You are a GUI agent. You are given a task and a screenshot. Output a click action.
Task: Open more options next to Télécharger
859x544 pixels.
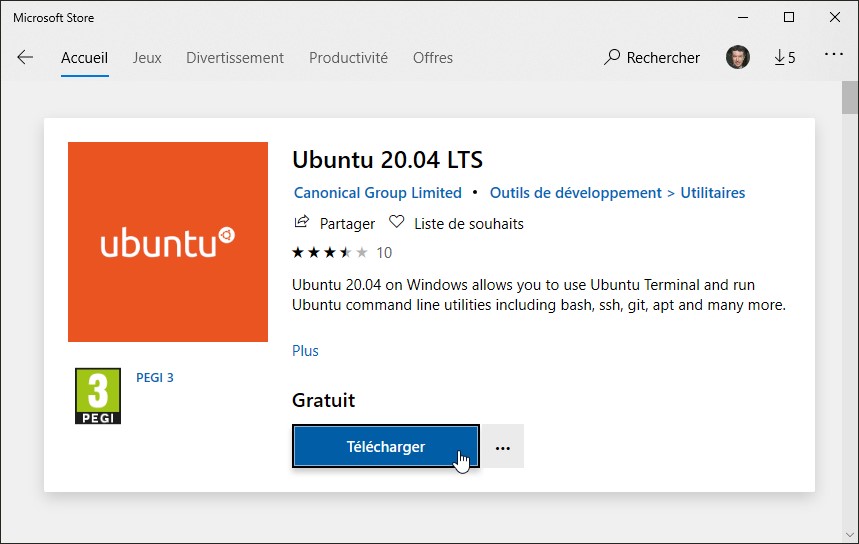[503, 447]
